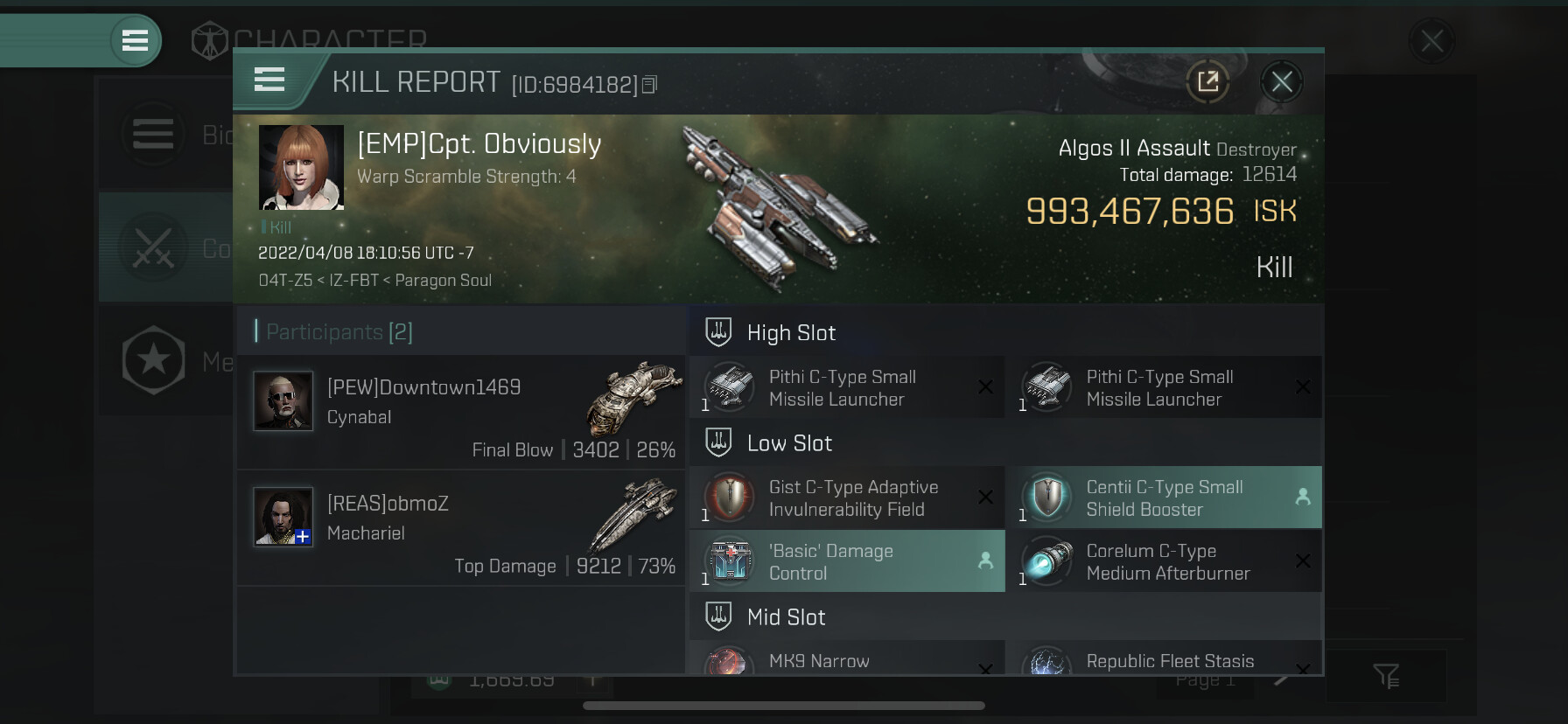Open the Kill Report hamburger menu
The width and height of the screenshot is (1568, 724).
tap(269, 80)
